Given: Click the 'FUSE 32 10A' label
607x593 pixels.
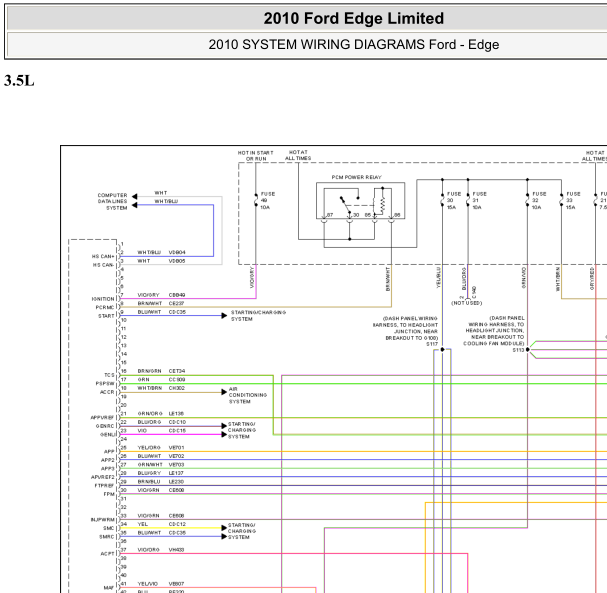Looking at the screenshot, I should pos(539,201).
